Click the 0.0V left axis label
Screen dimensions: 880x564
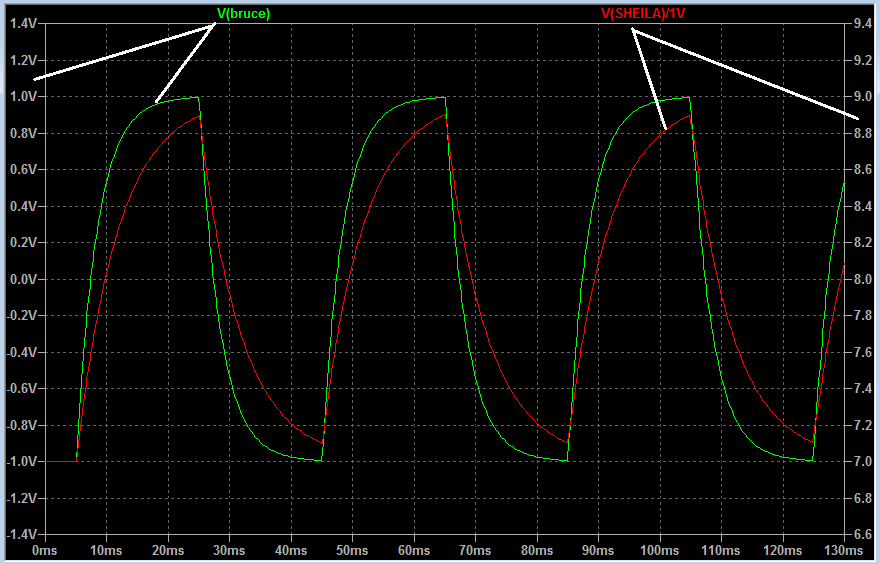click(24, 279)
